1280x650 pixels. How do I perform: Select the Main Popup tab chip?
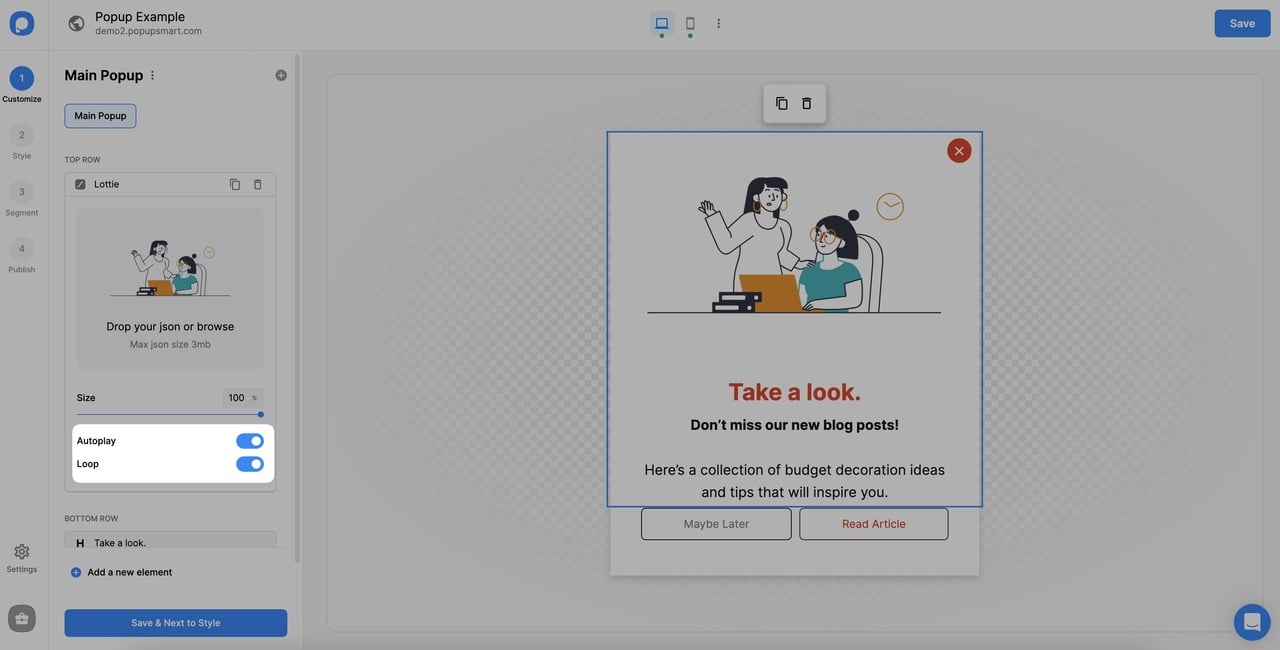pos(100,116)
